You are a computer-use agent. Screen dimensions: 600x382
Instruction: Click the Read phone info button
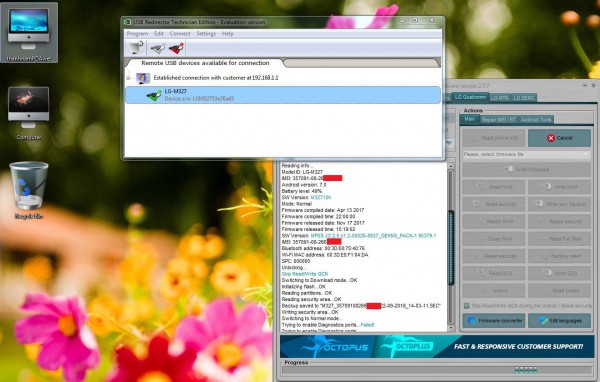[x=494, y=138]
